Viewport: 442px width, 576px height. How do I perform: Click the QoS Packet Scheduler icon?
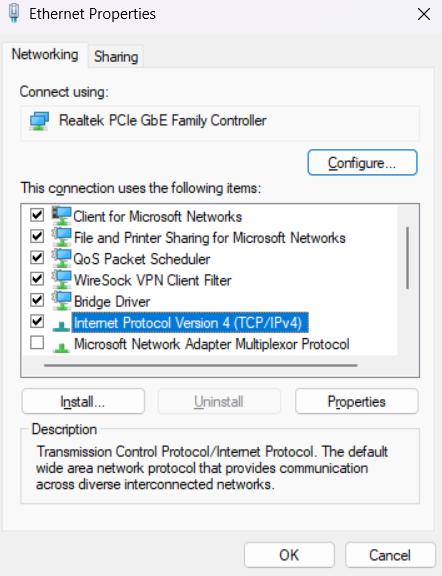tap(61, 258)
